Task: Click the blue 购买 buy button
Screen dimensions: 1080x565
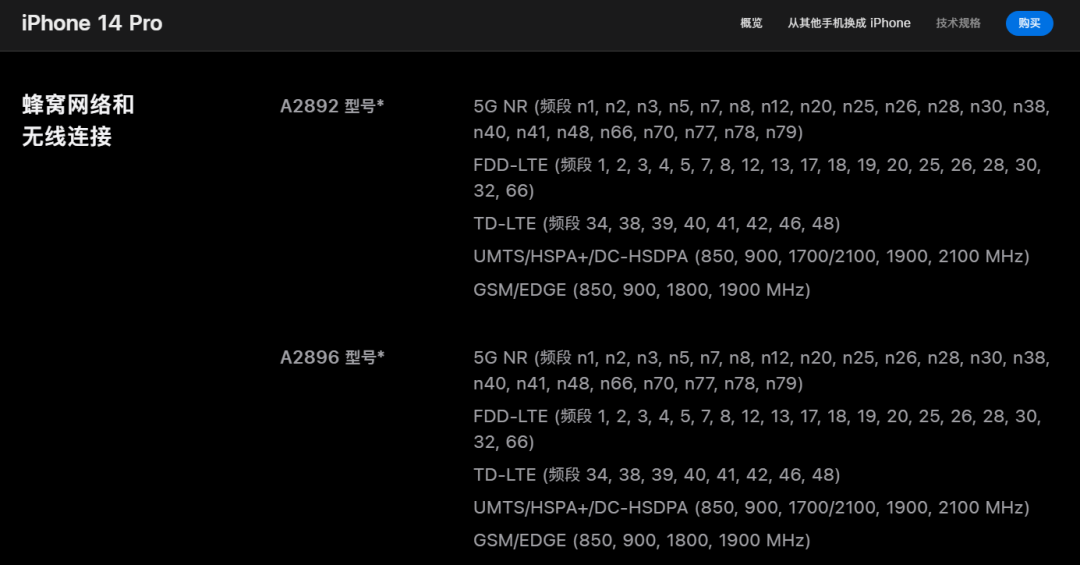Action: 1029,23
